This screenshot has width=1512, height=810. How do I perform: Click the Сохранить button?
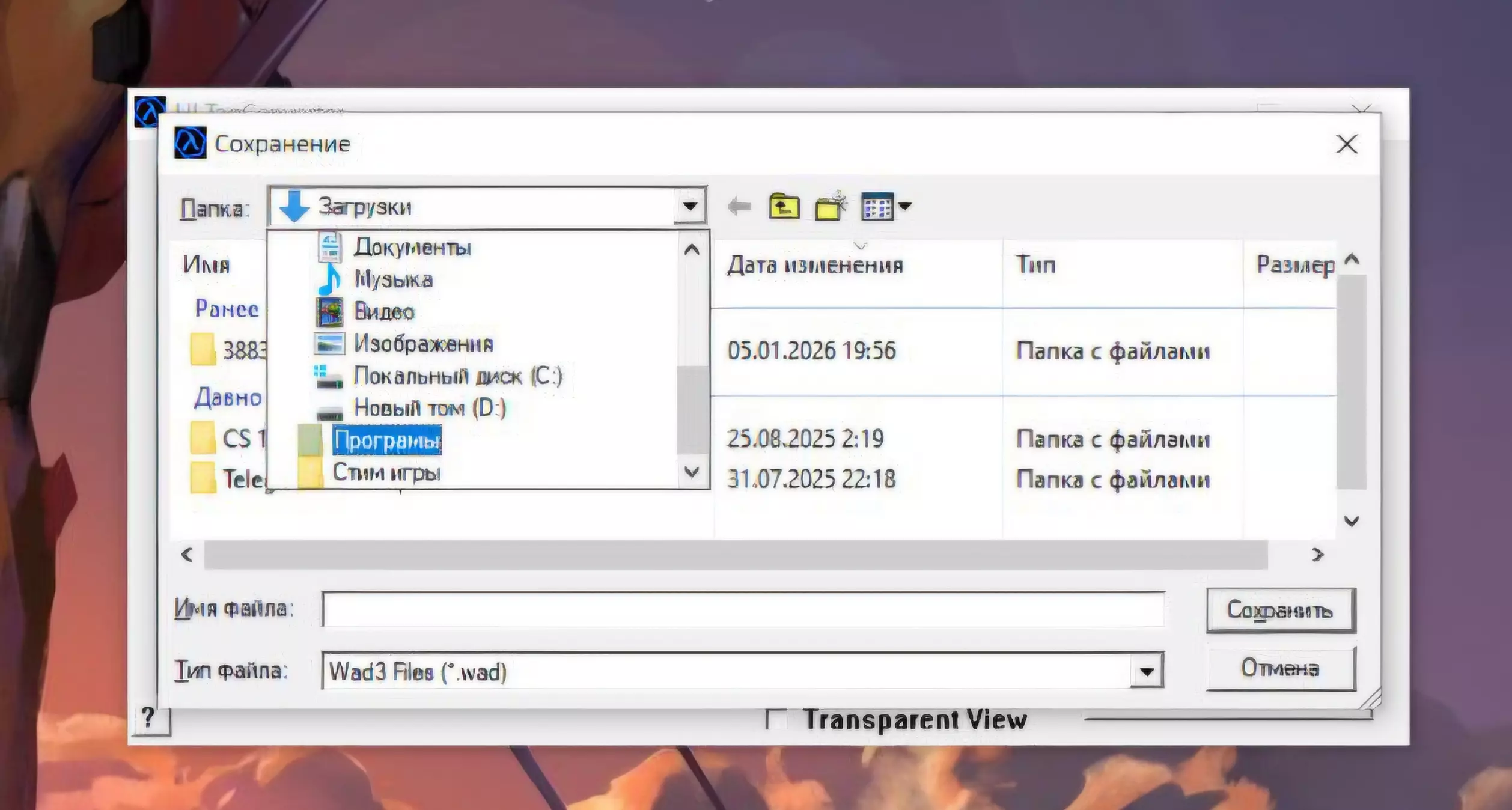(1280, 610)
